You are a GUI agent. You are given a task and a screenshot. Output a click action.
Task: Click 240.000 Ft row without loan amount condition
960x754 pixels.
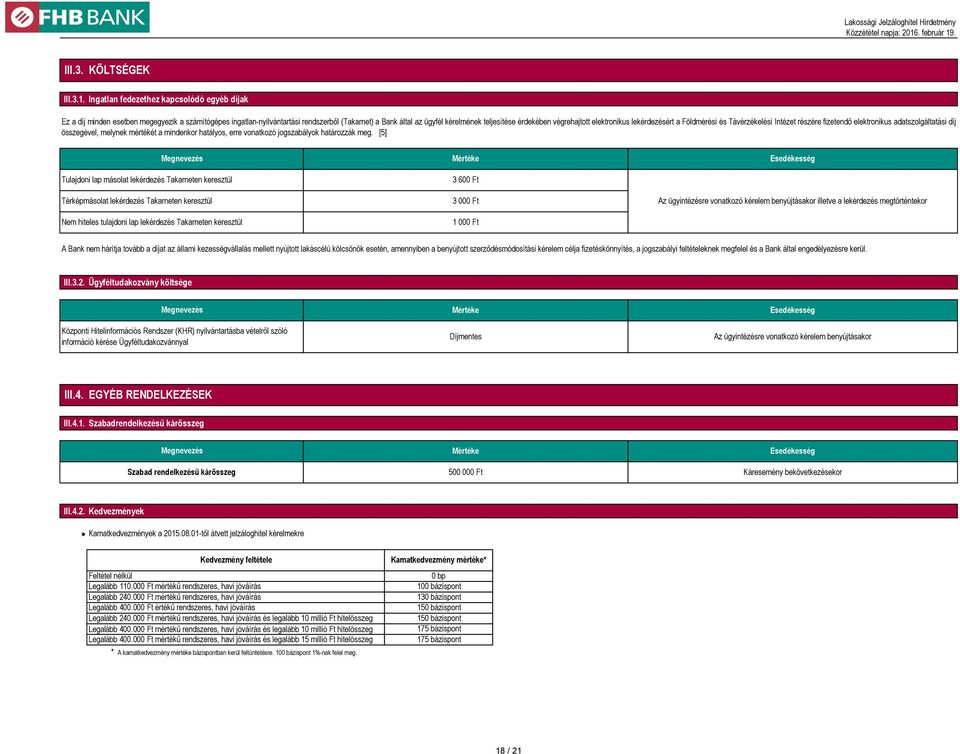click(x=236, y=597)
